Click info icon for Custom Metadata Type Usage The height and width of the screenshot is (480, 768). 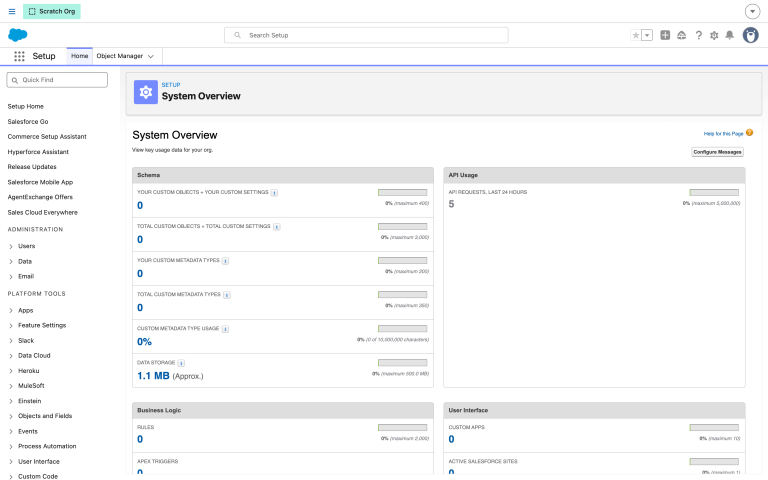coord(225,329)
